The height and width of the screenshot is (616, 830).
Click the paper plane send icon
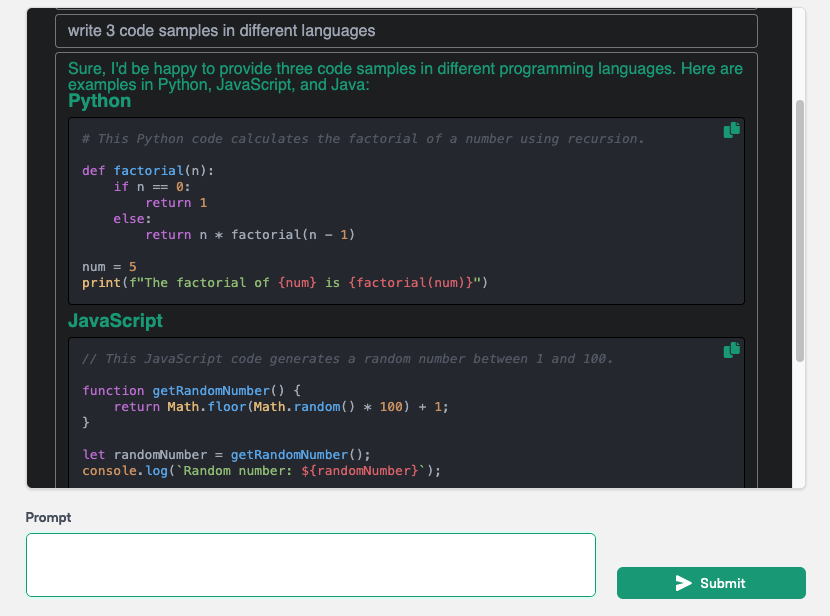click(684, 583)
